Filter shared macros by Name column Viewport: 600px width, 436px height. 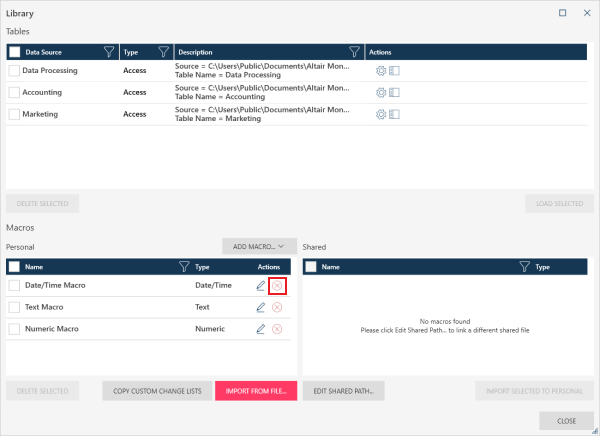pyautogui.click(x=524, y=267)
